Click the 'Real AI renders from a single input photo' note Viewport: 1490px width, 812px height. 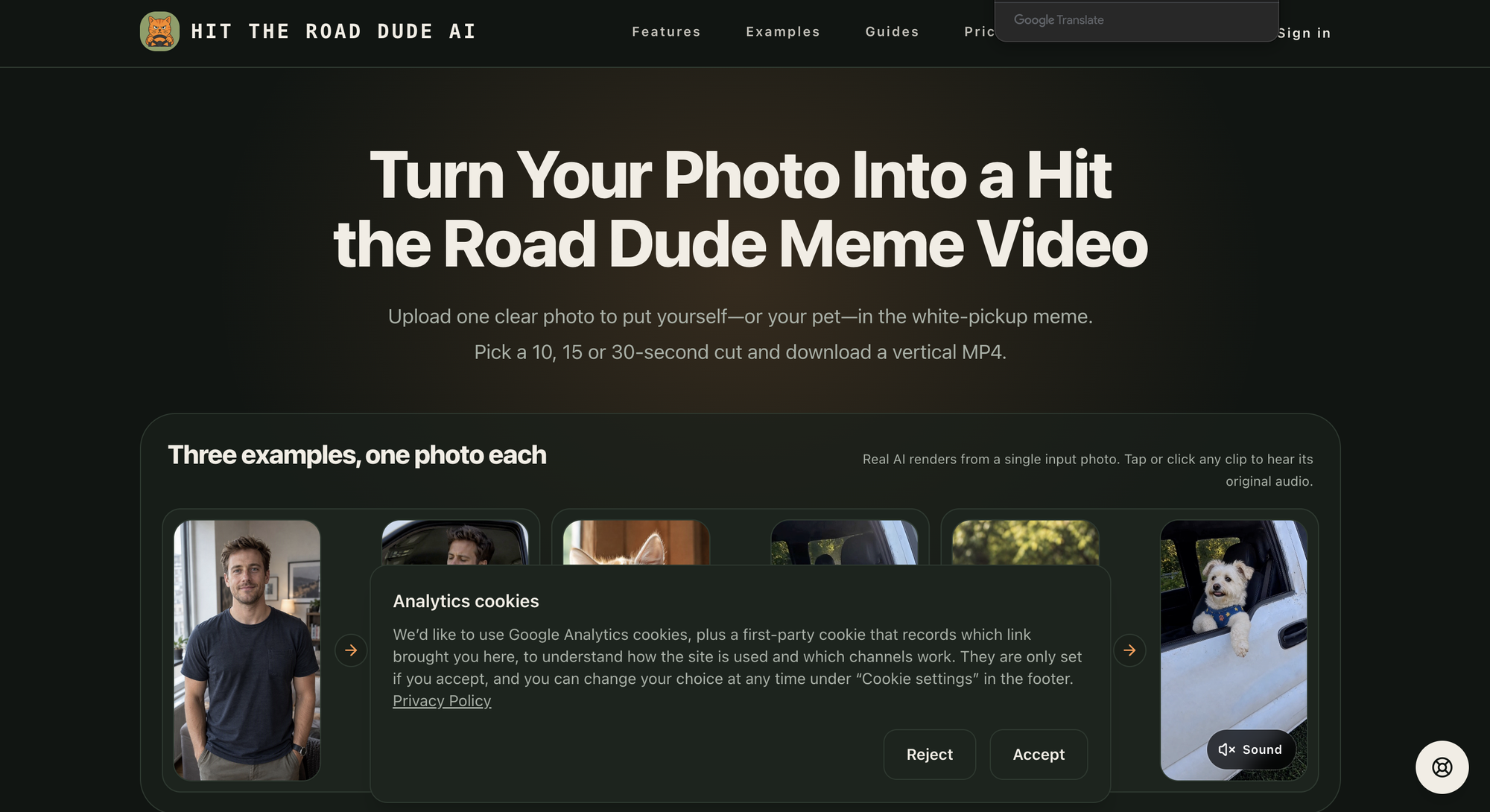click(1088, 470)
